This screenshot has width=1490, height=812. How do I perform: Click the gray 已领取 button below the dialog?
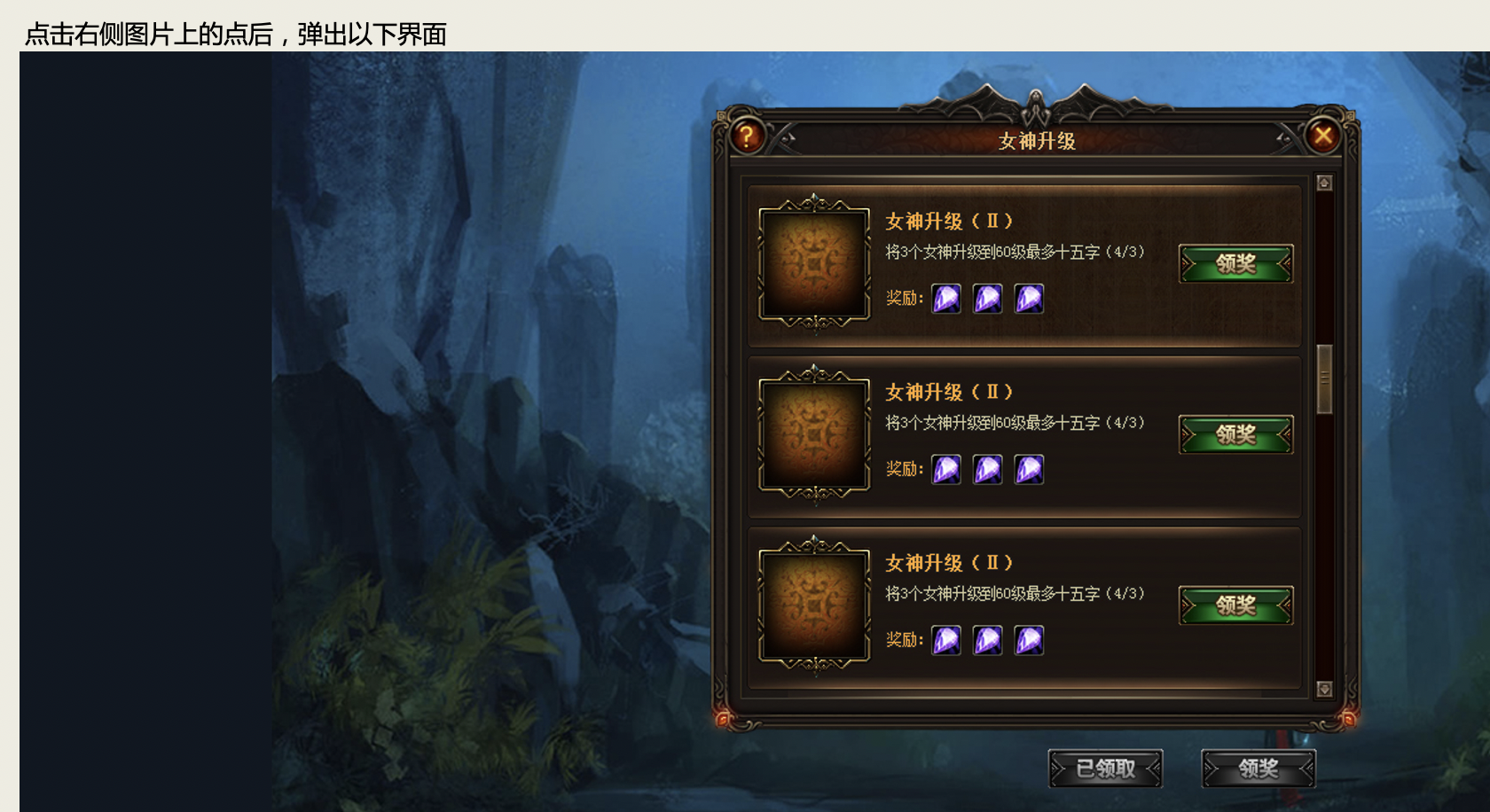pos(1105,769)
